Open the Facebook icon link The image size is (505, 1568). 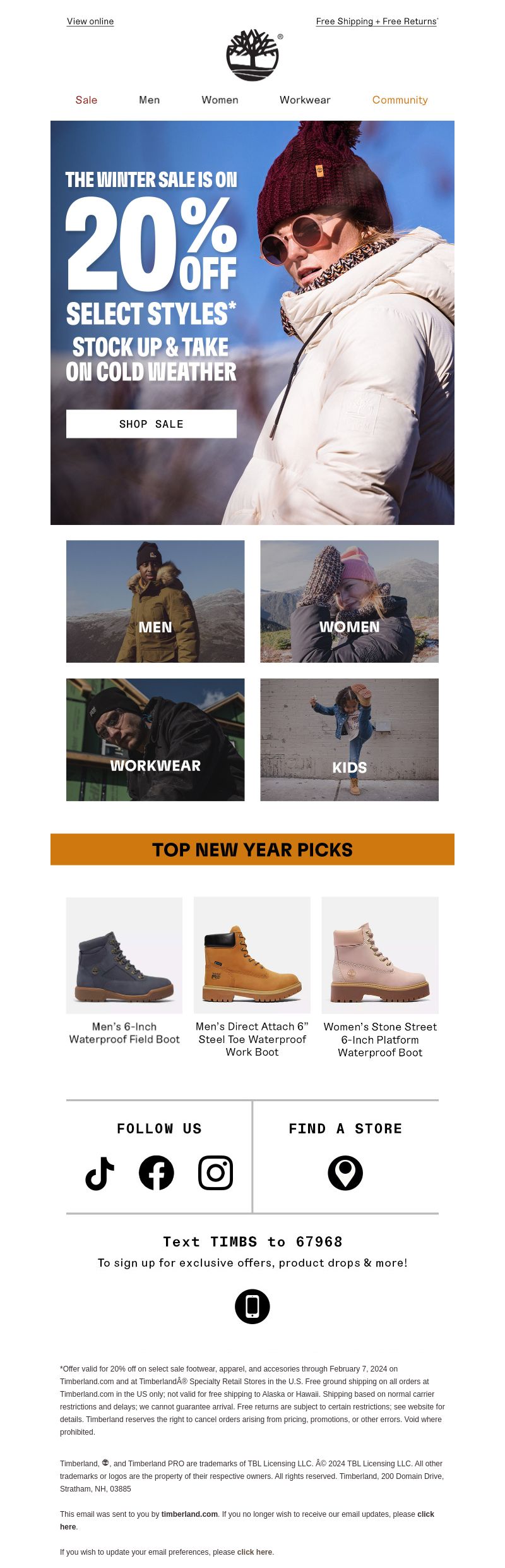tap(157, 1173)
